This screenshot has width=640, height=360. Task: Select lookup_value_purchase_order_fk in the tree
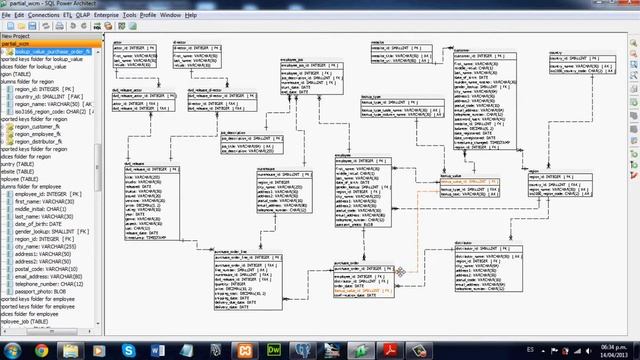click(x=53, y=52)
